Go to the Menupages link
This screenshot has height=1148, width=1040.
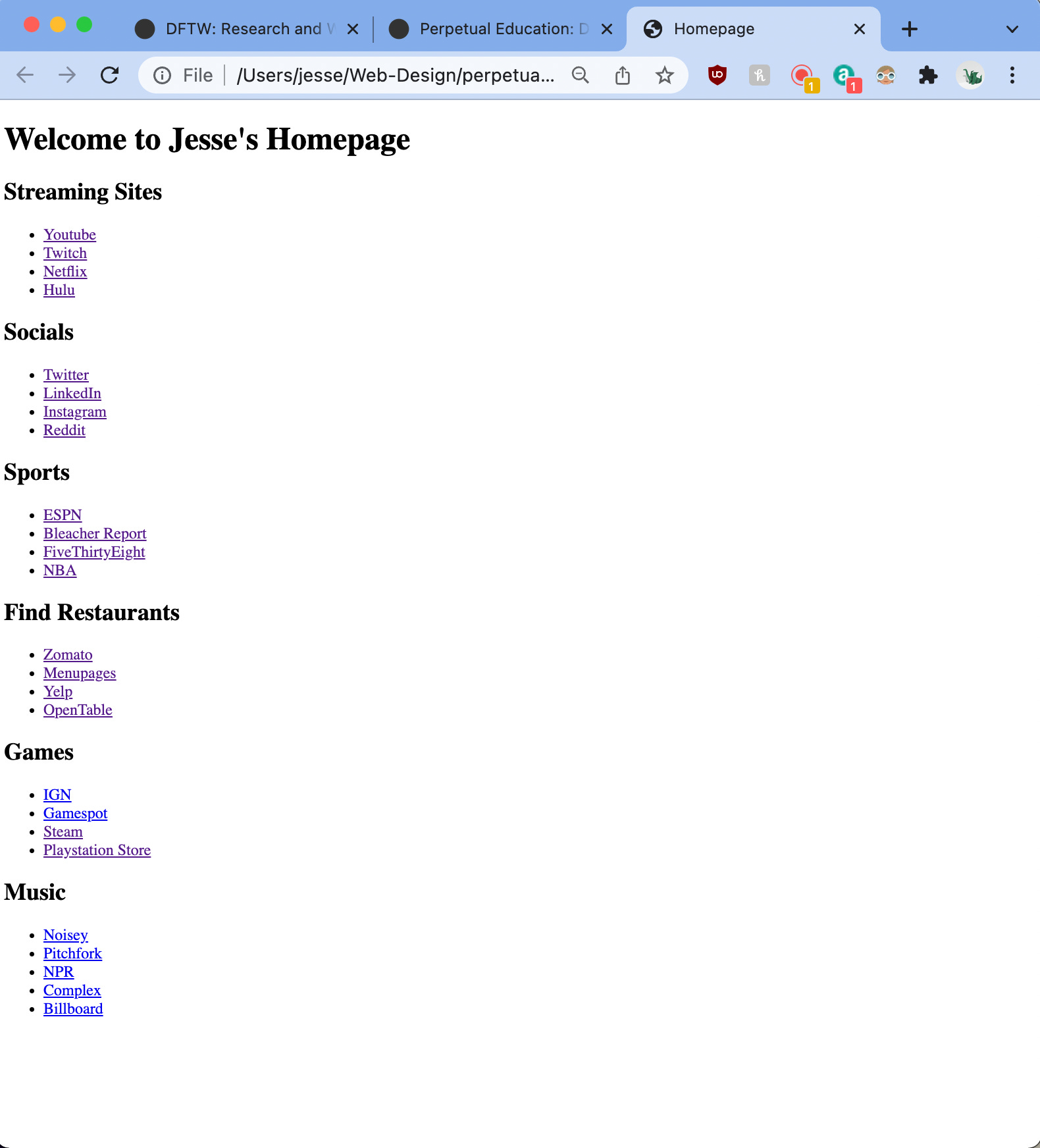click(x=80, y=673)
